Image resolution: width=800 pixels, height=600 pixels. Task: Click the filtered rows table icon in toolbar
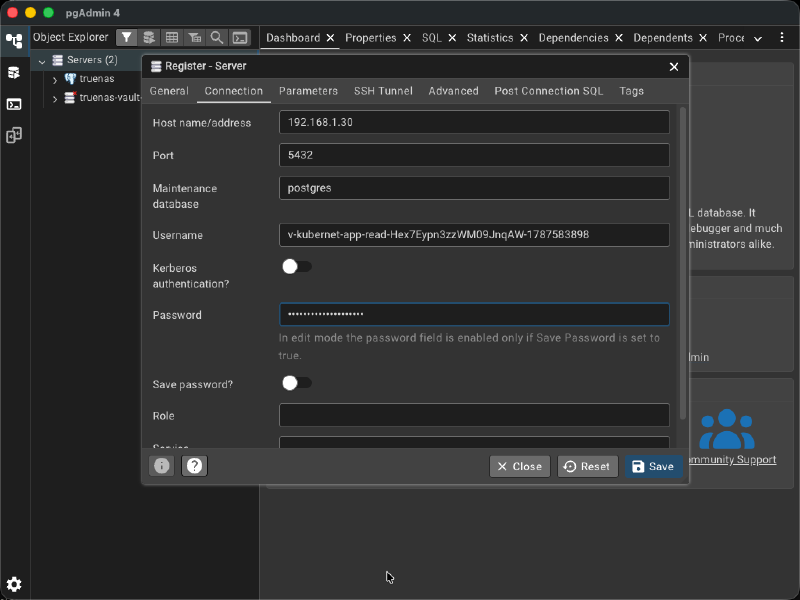tap(194, 37)
